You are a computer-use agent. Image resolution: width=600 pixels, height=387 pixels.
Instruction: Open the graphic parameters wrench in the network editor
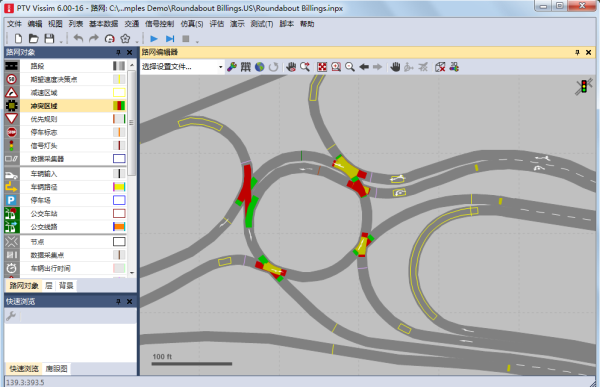tap(232, 67)
